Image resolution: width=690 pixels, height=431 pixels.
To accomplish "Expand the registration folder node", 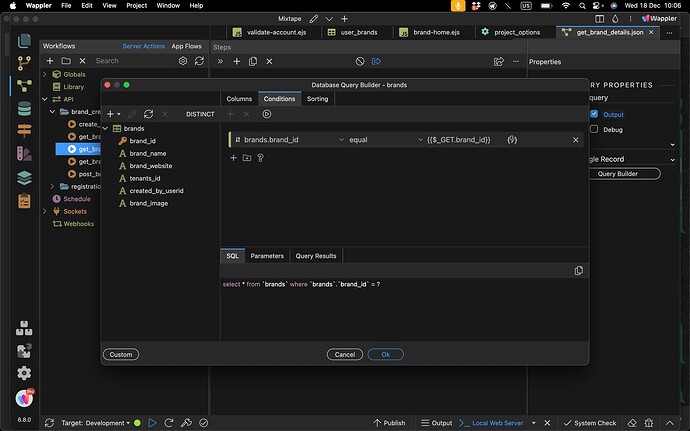I will (x=52, y=186).
